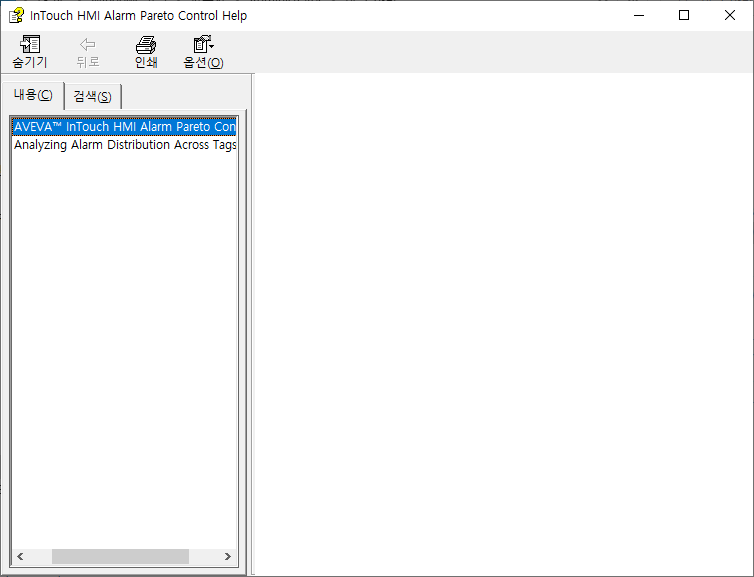
Task: Click the Hide (숨기기) toolbar icon
Action: pyautogui.click(x=30, y=44)
